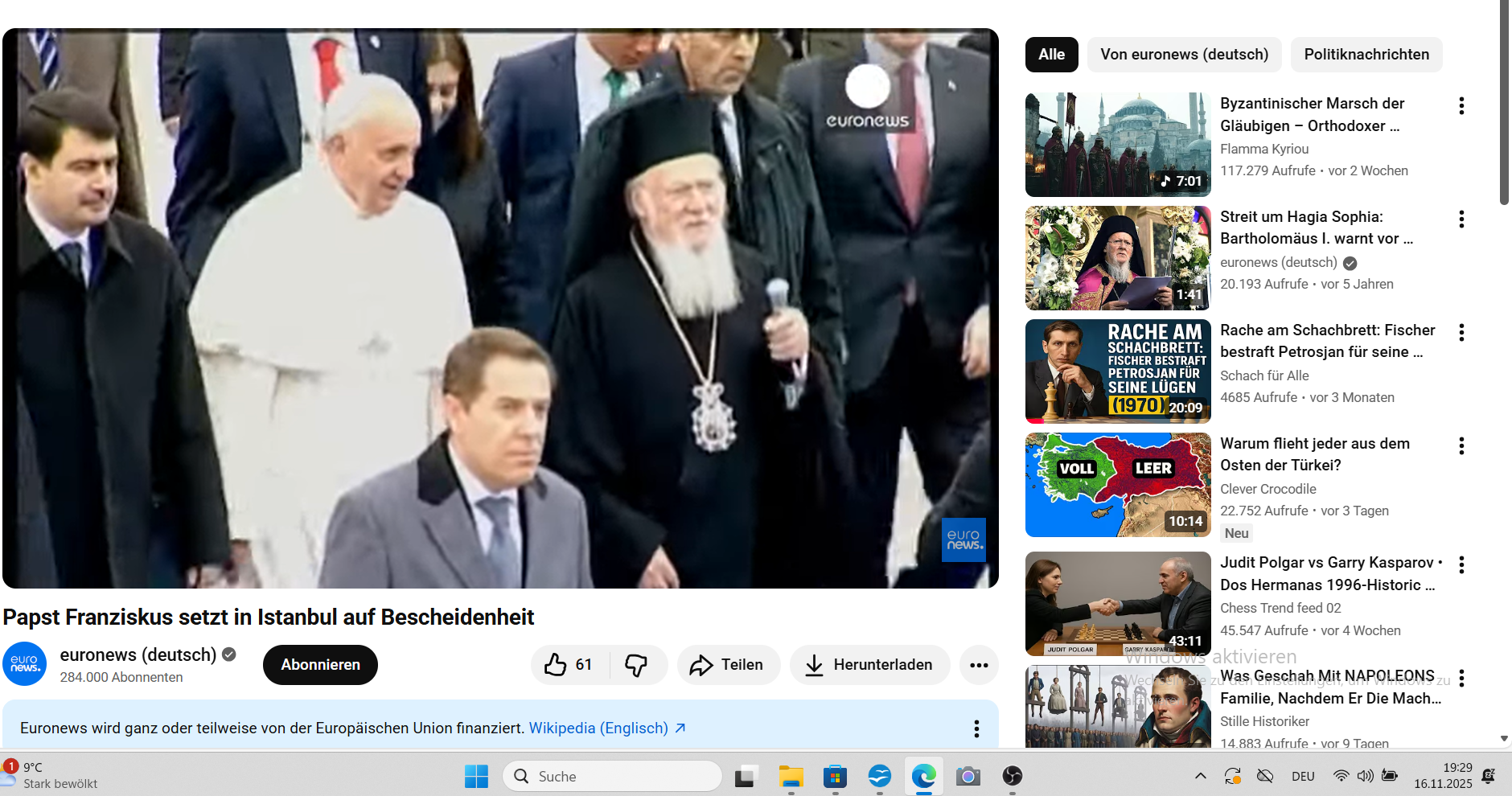Open Microsoft Edge in taskbar
The width and height of the screenshot is (1512, 796).
click(923, 776)
